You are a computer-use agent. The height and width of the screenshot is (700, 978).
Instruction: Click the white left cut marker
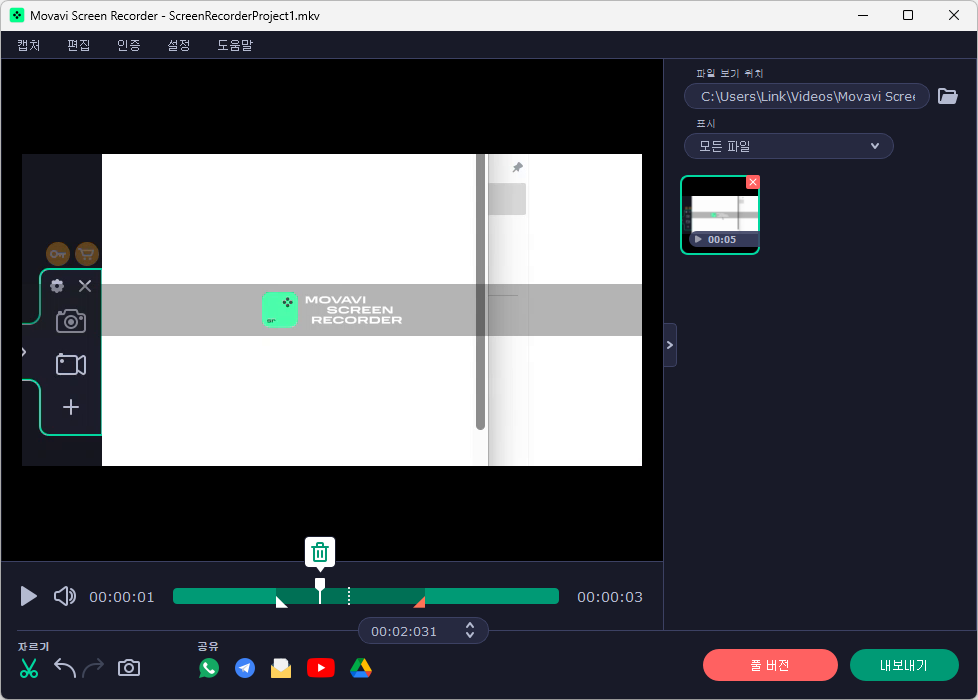281,601
